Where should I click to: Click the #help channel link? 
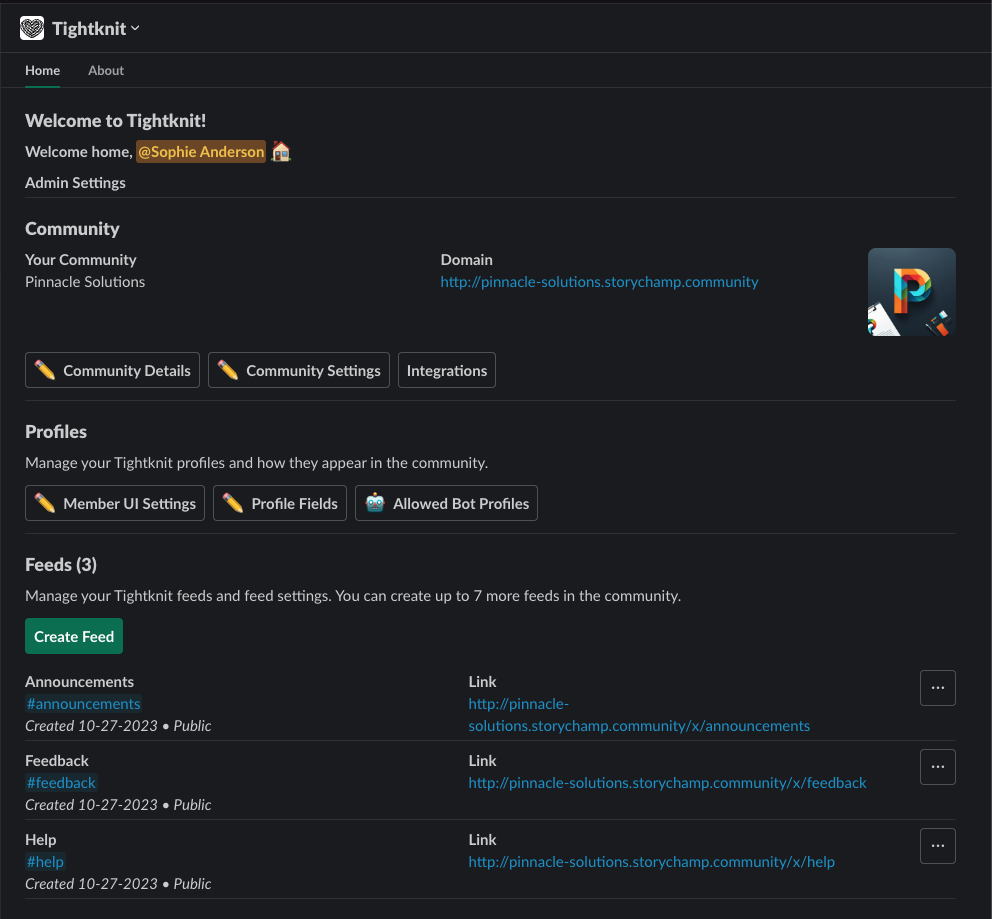[x=45, y=861]
